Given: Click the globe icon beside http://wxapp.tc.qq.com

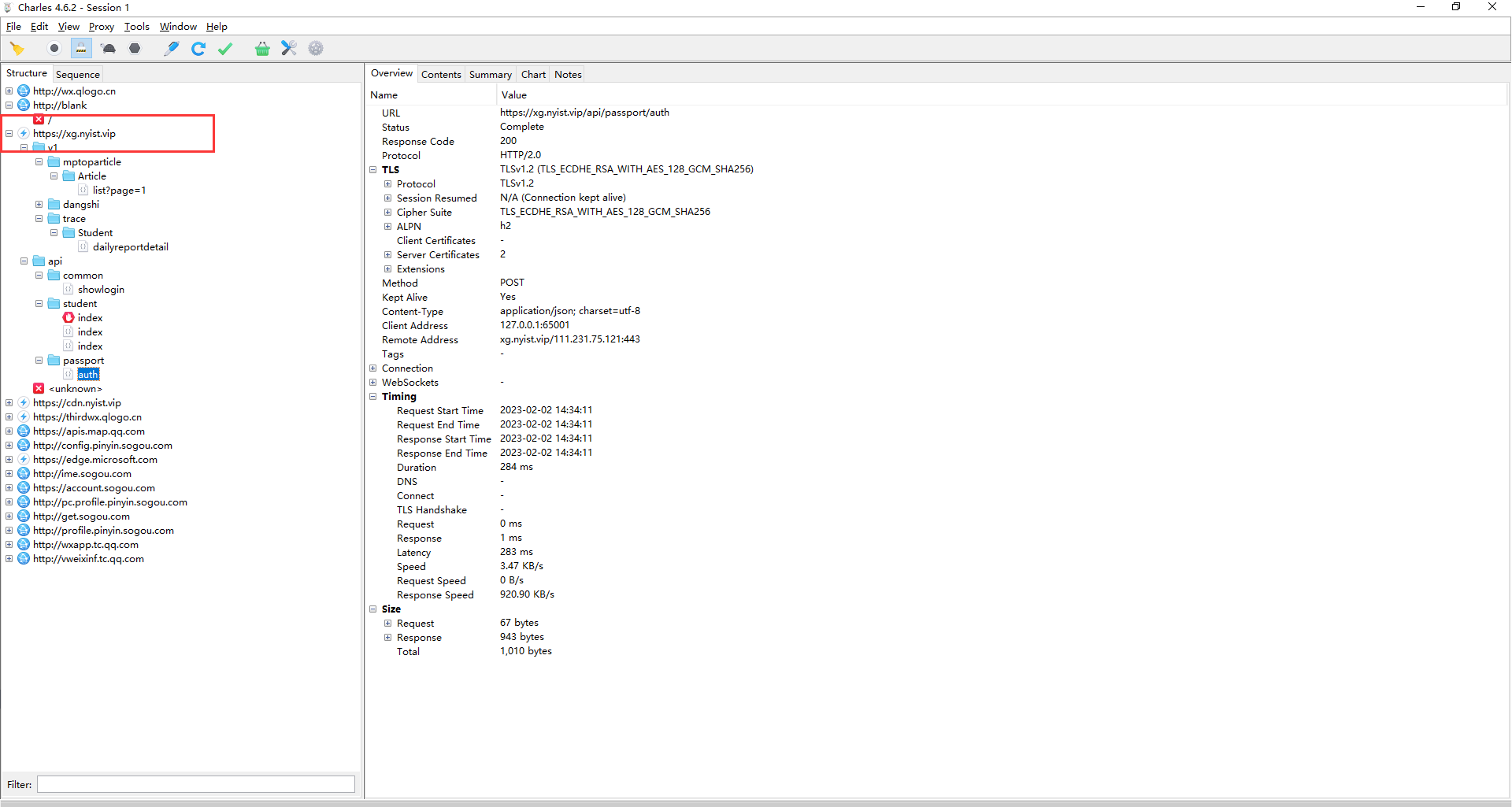Looking at the screenshot, I should tap(24, 545).
